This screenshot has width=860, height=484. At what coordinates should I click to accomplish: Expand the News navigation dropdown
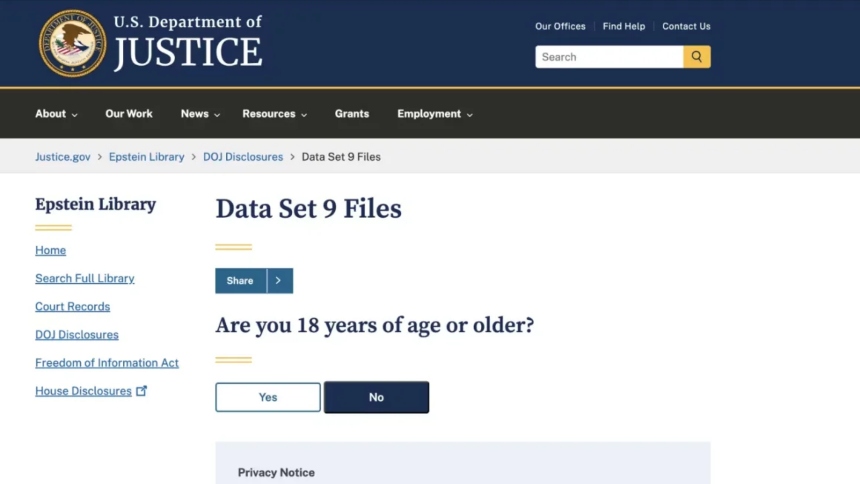click(x=200, y=114)
